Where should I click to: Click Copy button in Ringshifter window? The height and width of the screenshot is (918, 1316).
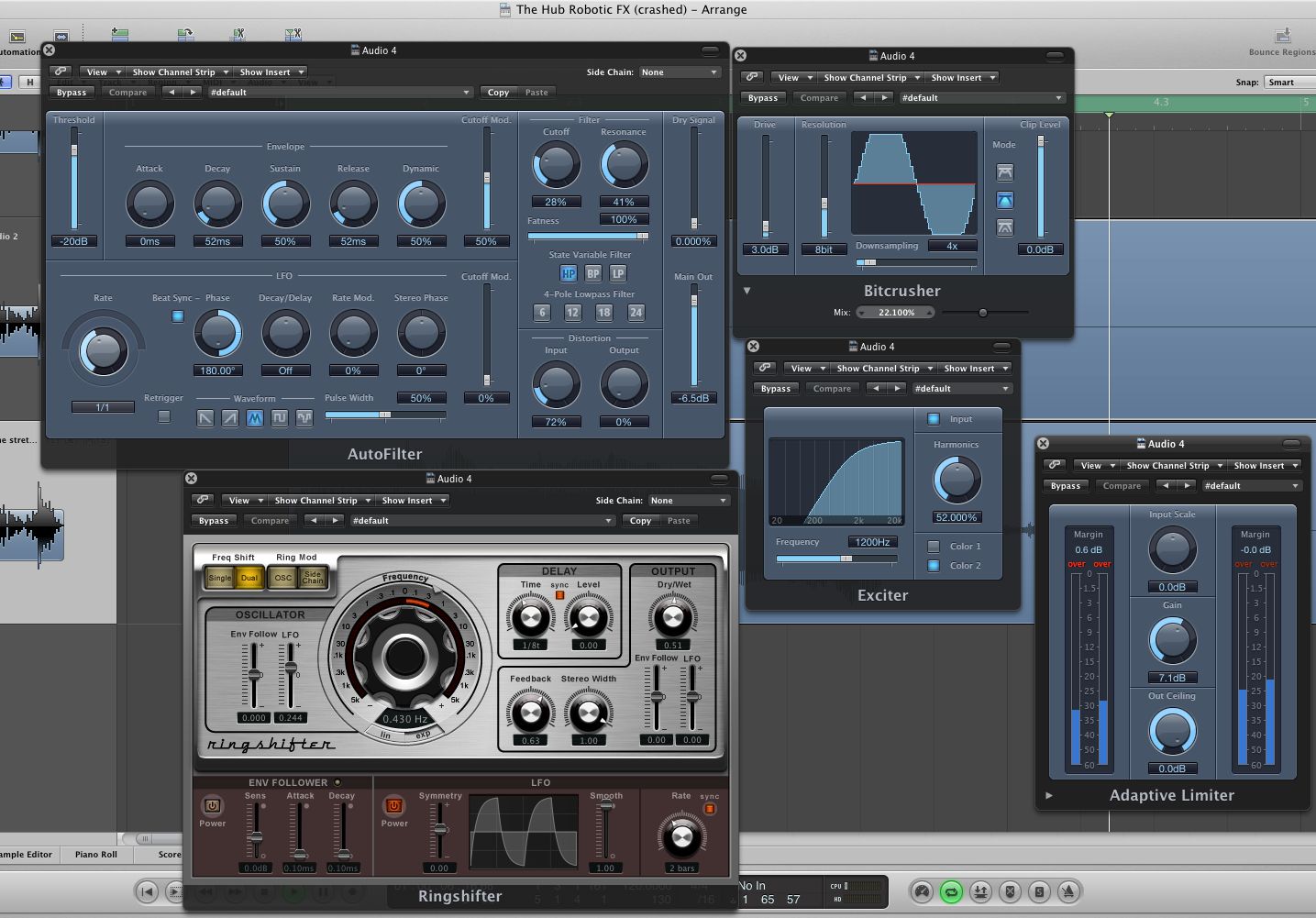coord(640,520)
